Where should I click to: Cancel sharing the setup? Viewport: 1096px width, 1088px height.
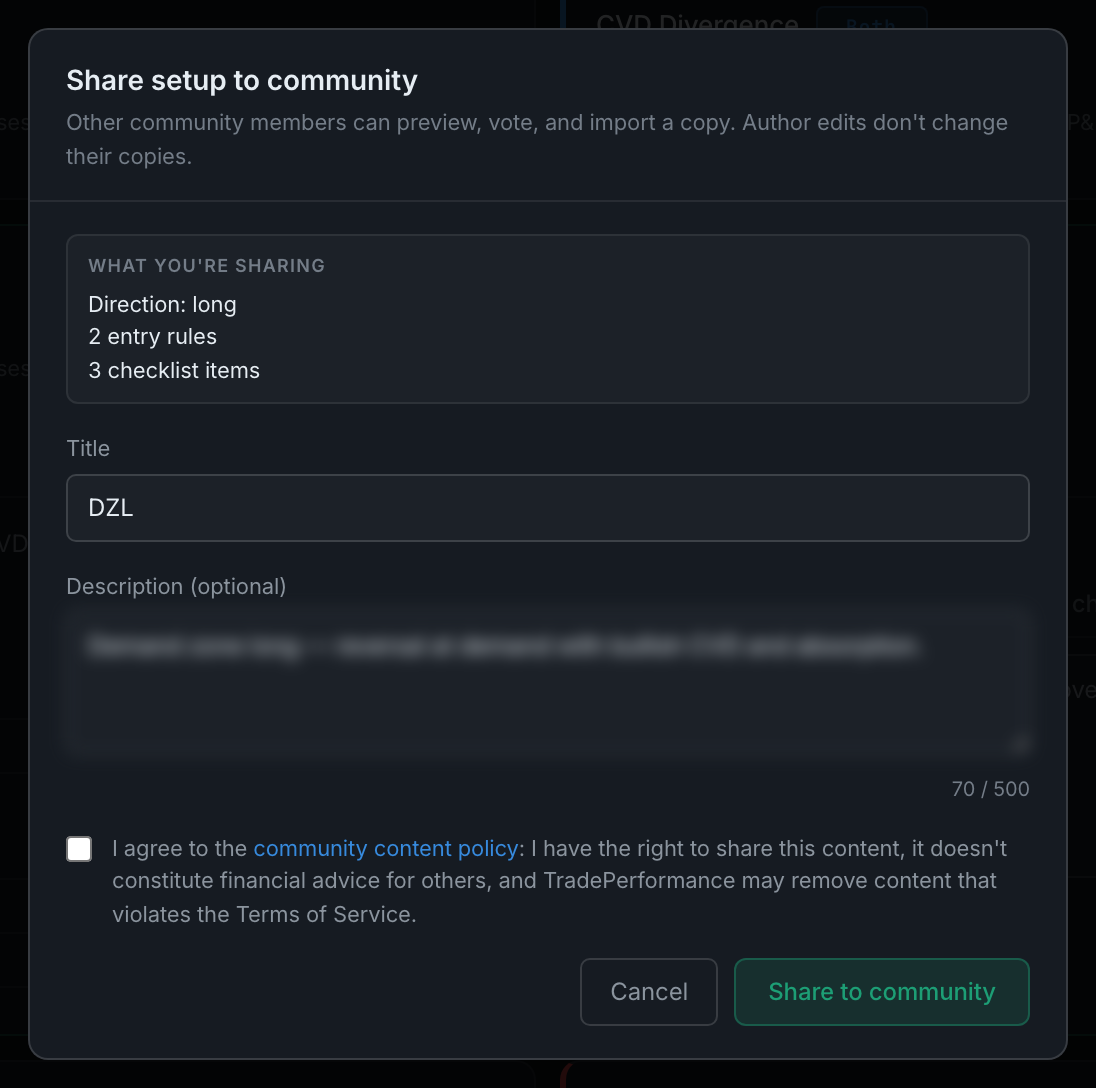click(649, 992)
